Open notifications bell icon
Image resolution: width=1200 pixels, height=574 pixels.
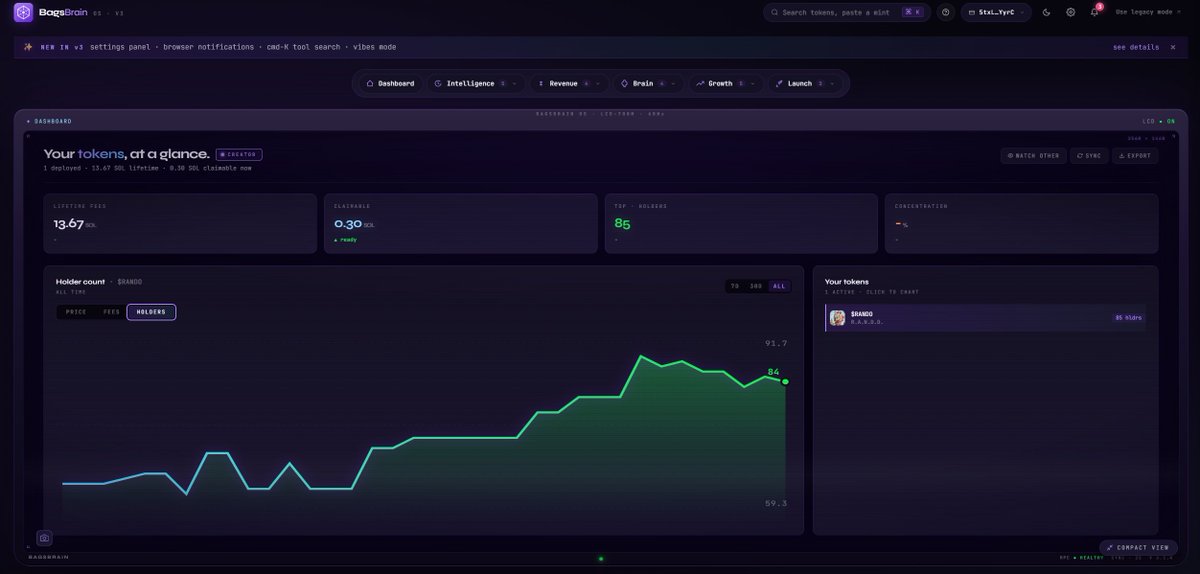[x=1095, y=12]
